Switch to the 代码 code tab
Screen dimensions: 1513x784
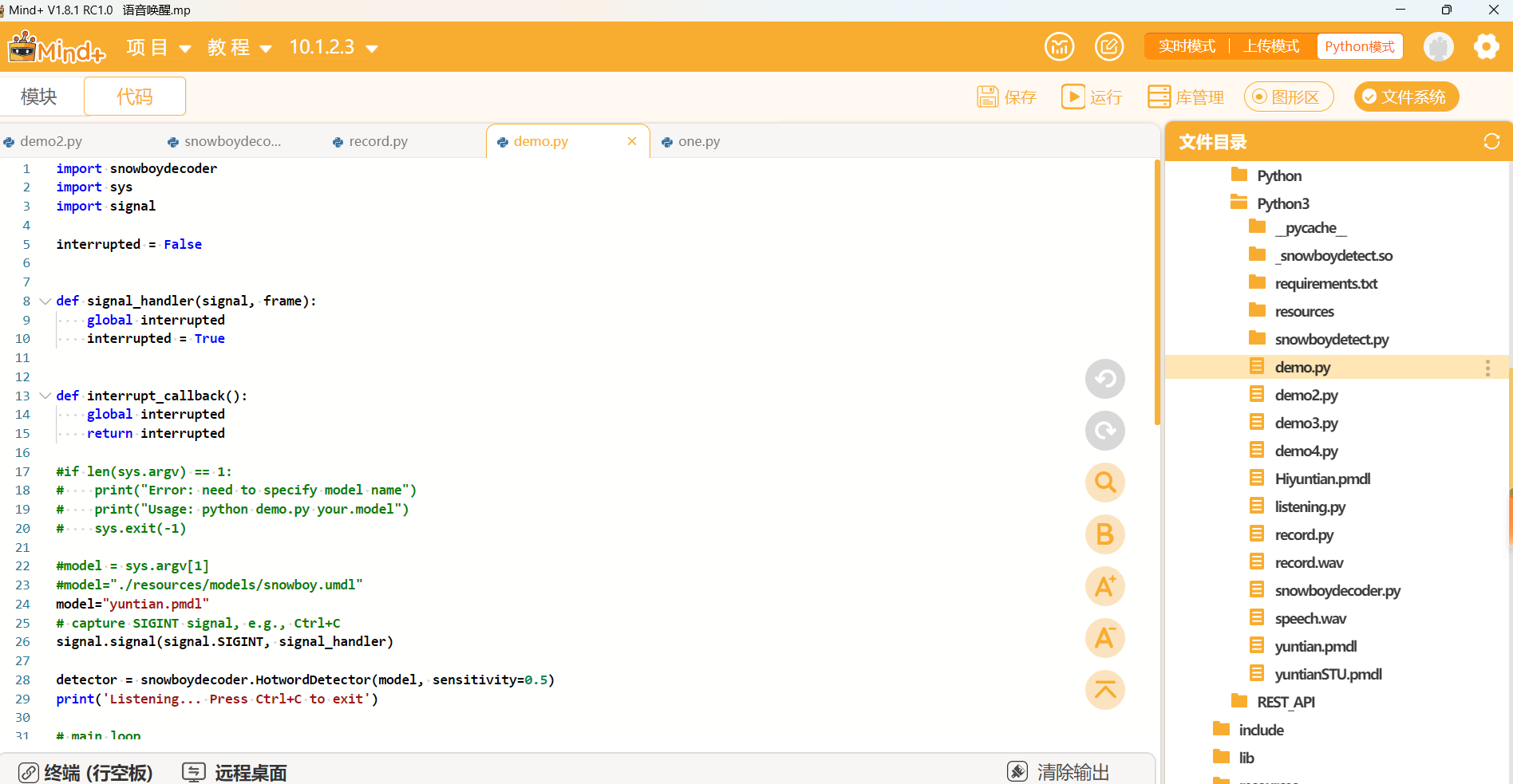pos(135,97)
